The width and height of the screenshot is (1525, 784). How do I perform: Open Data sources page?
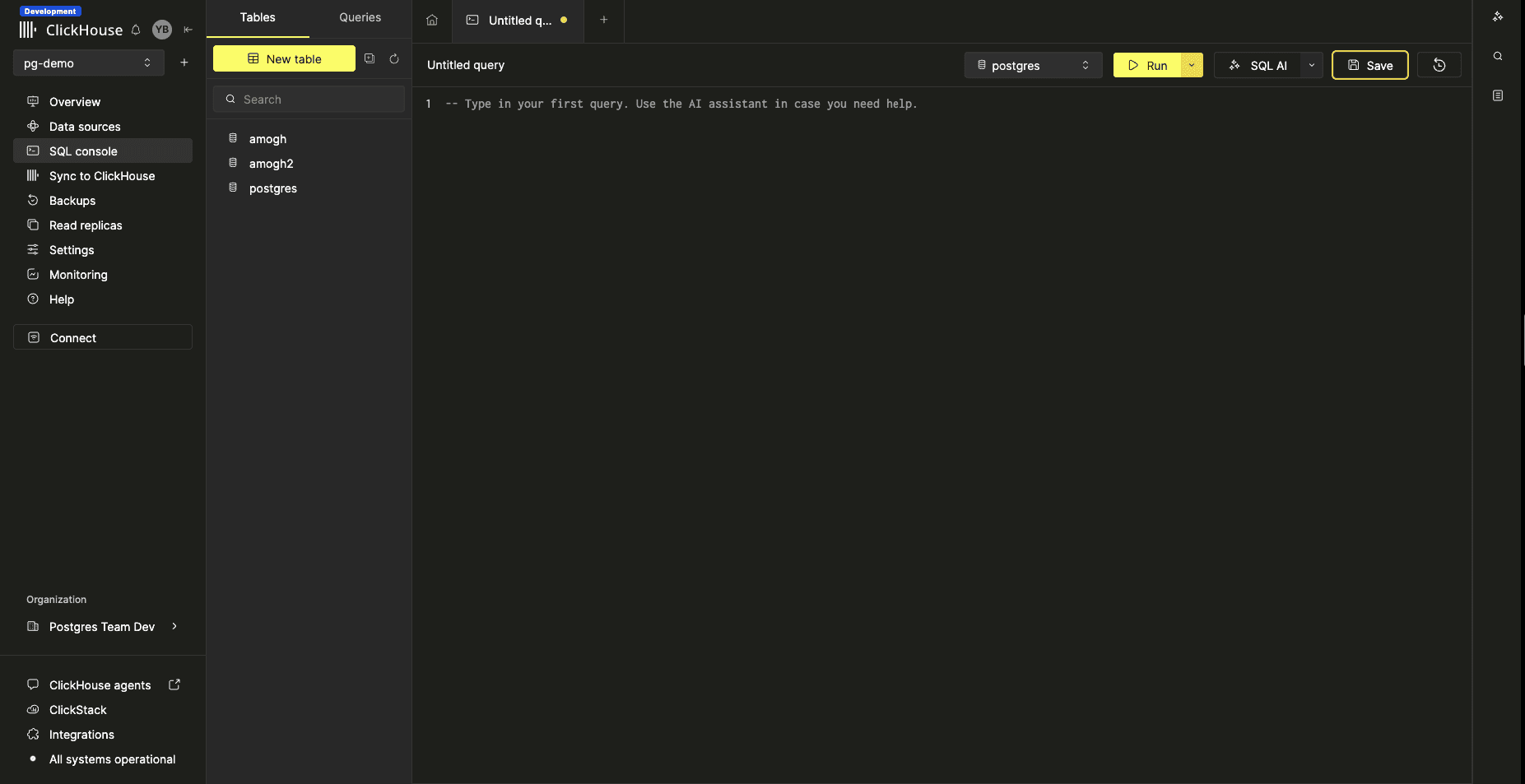point(103,127)
